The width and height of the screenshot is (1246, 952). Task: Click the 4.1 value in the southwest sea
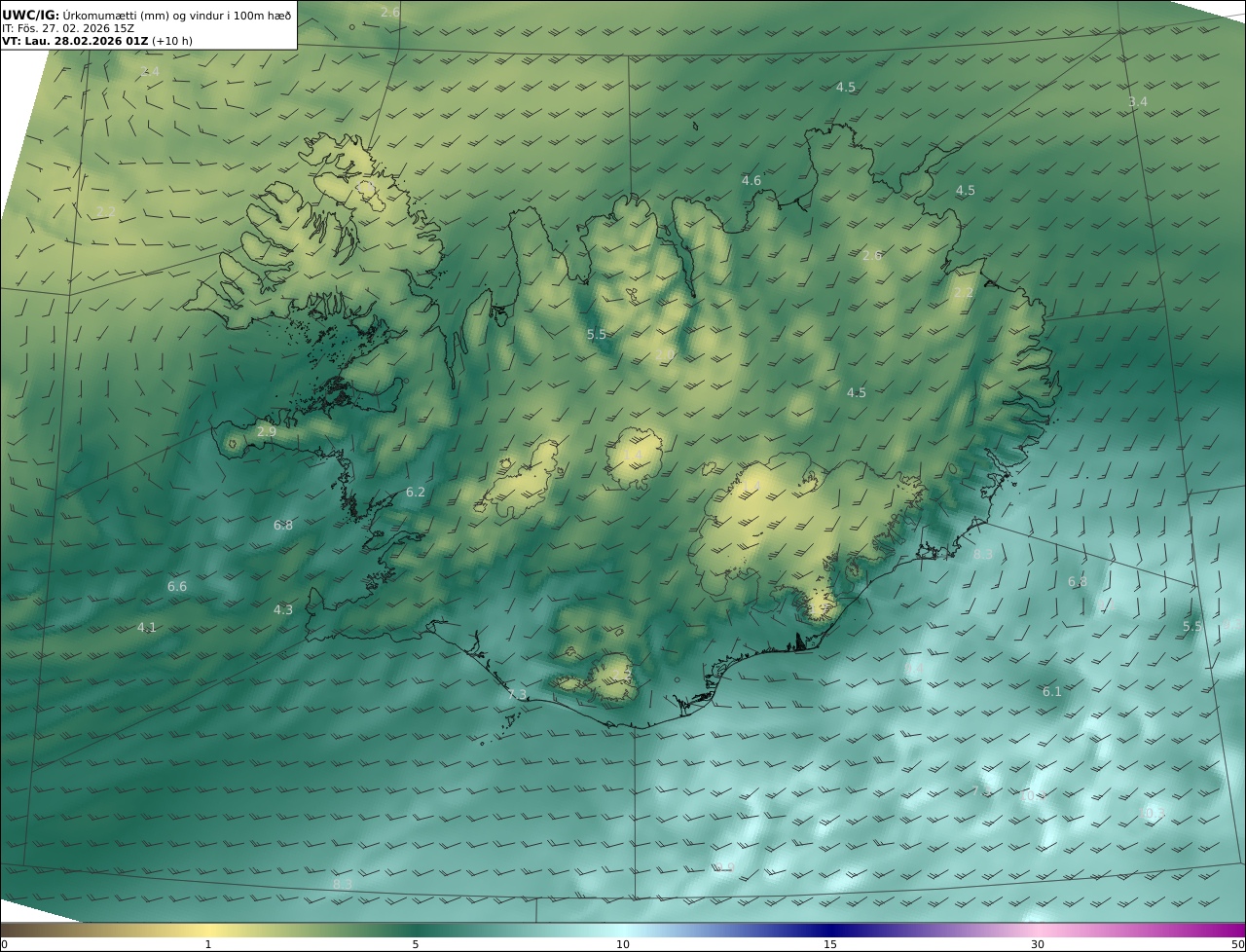147,628
